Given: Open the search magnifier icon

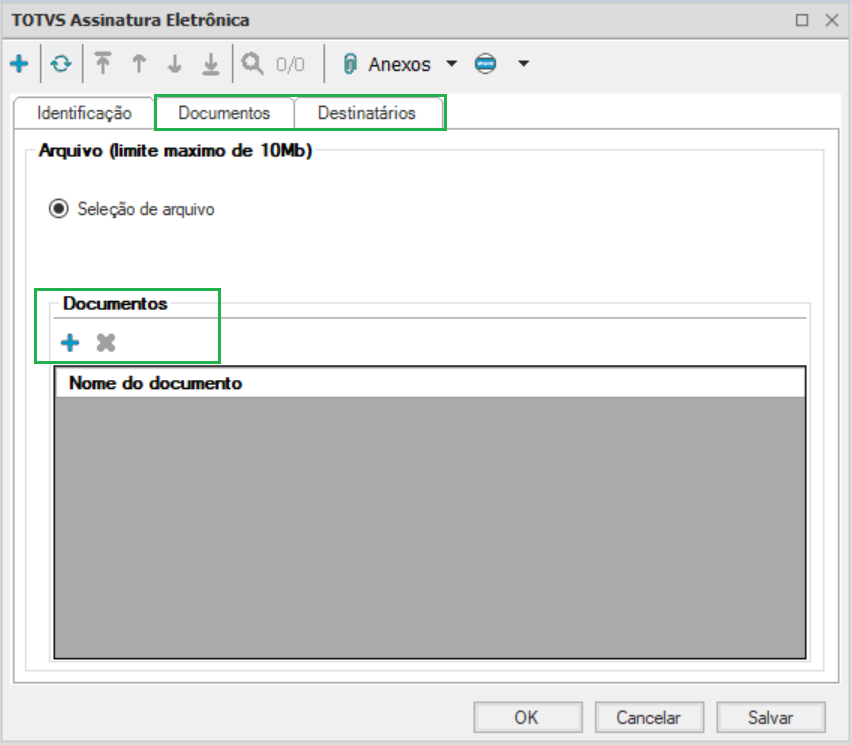Looking at the screenshot, I should (x=253, y=64).
